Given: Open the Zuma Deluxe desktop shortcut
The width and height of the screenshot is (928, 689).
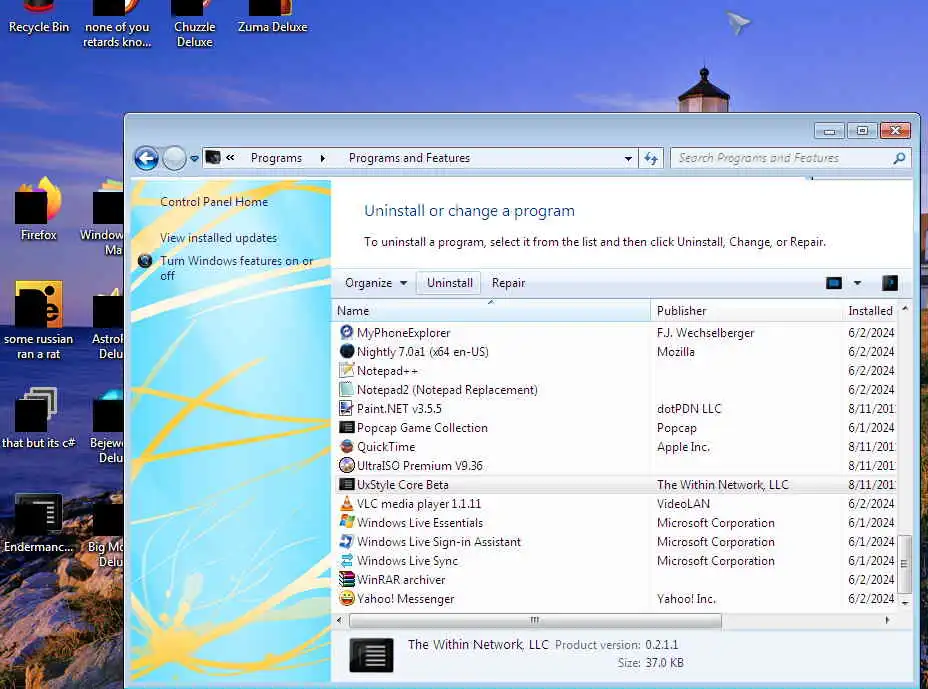Looking at the screenshot, I should pyautogui.click(x=272, y=18).
